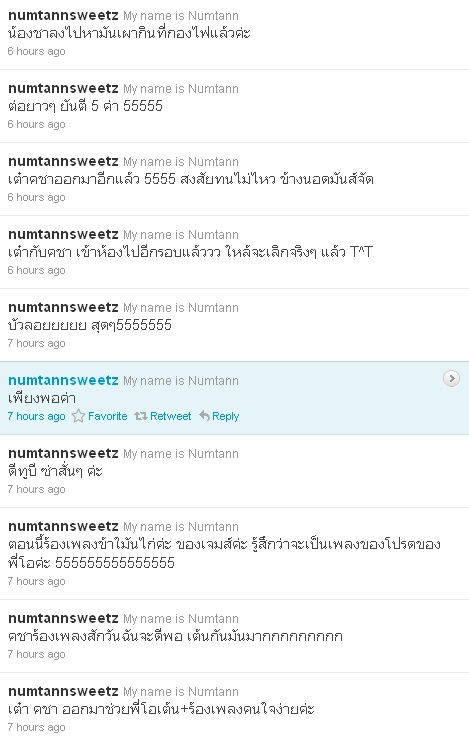Click numtannsweetz above "คชาร้องเพลงสักวันฉันจะดีพอ" tweet
This screenshot has height=745, width=469.
[x=63, y=618]
